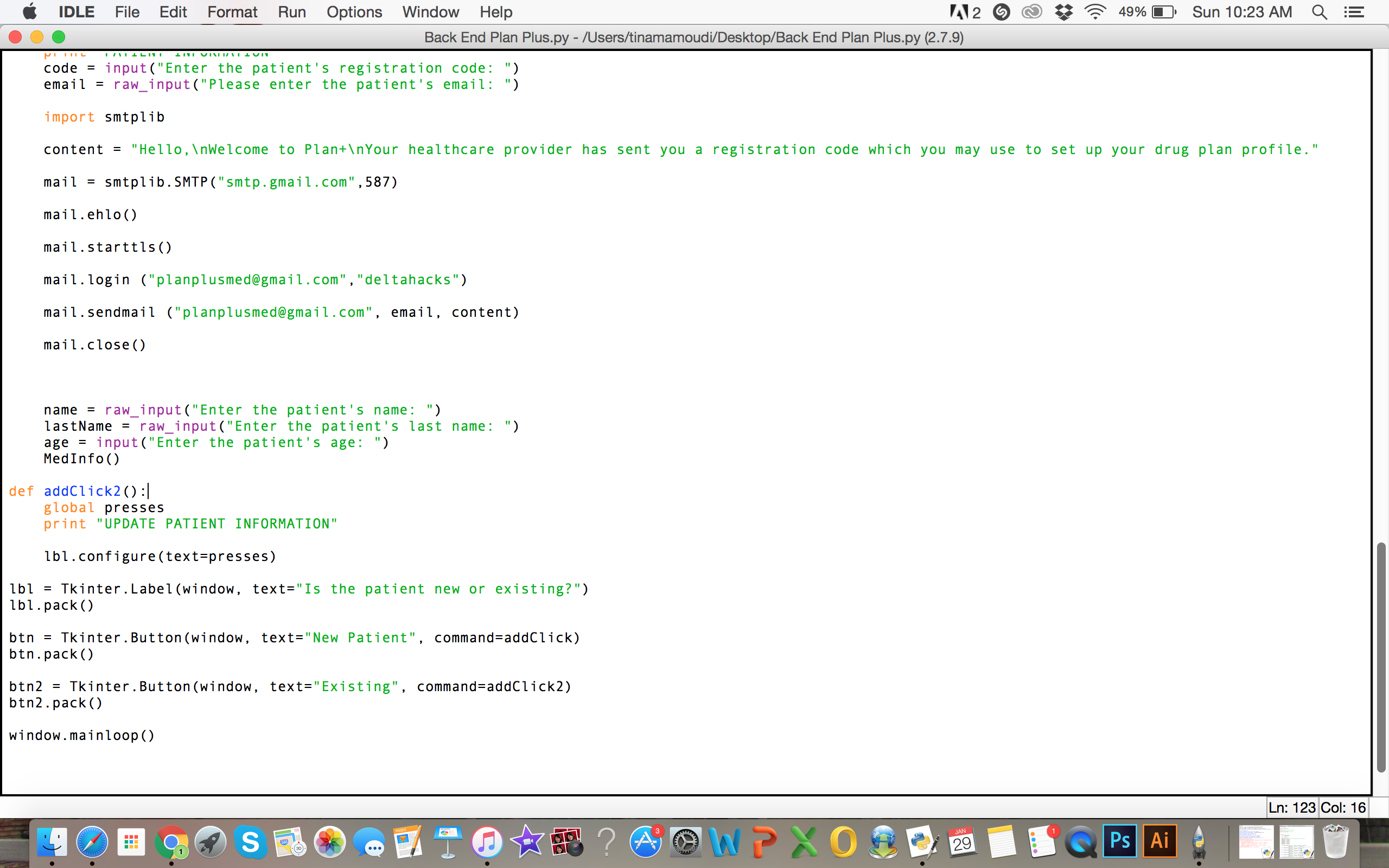Open System Preferences gear in the dock
The height and width of the screenshot is (868, 1389).
click(x=685, y=842)
